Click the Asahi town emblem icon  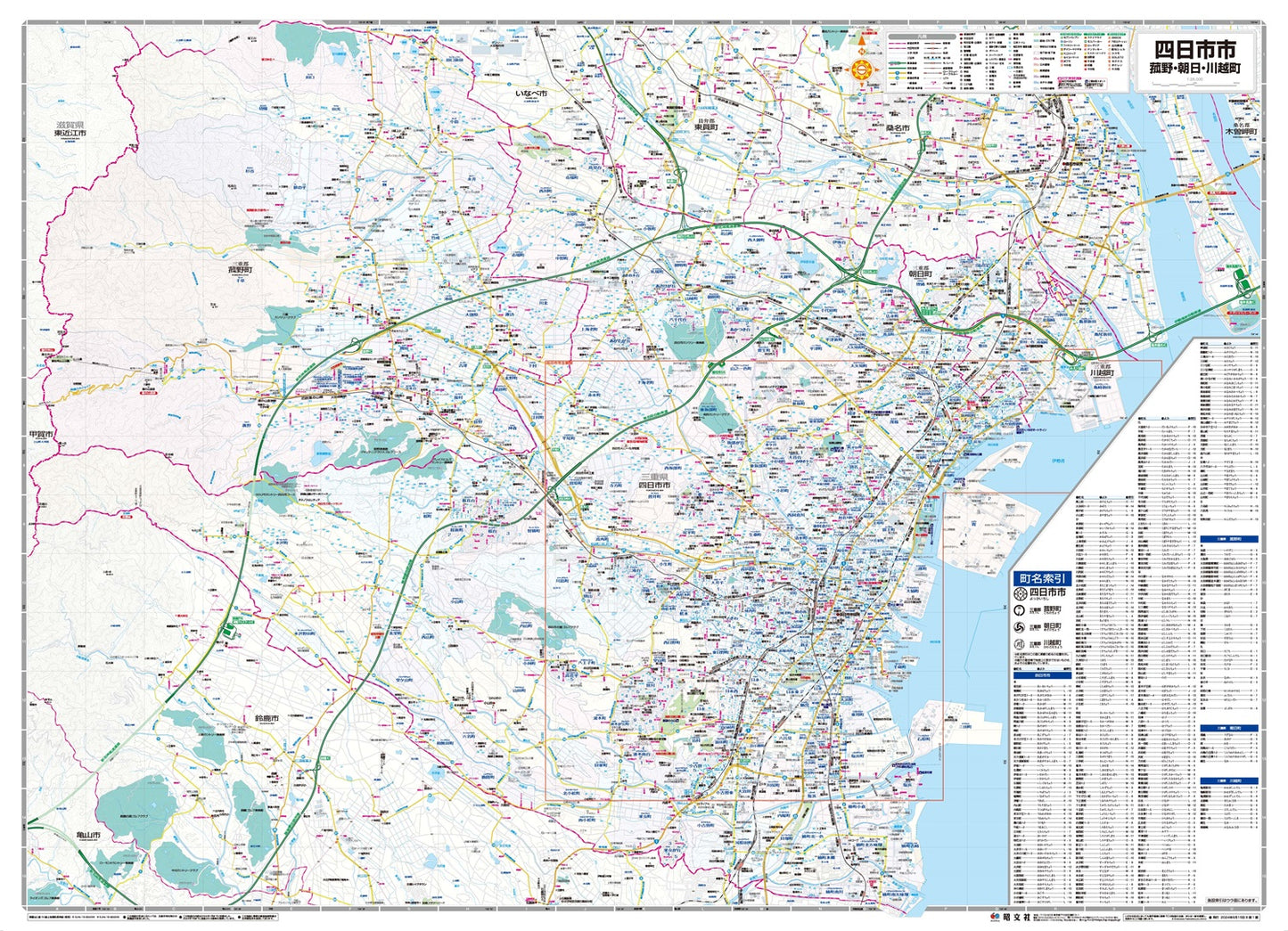point(1021,627)
